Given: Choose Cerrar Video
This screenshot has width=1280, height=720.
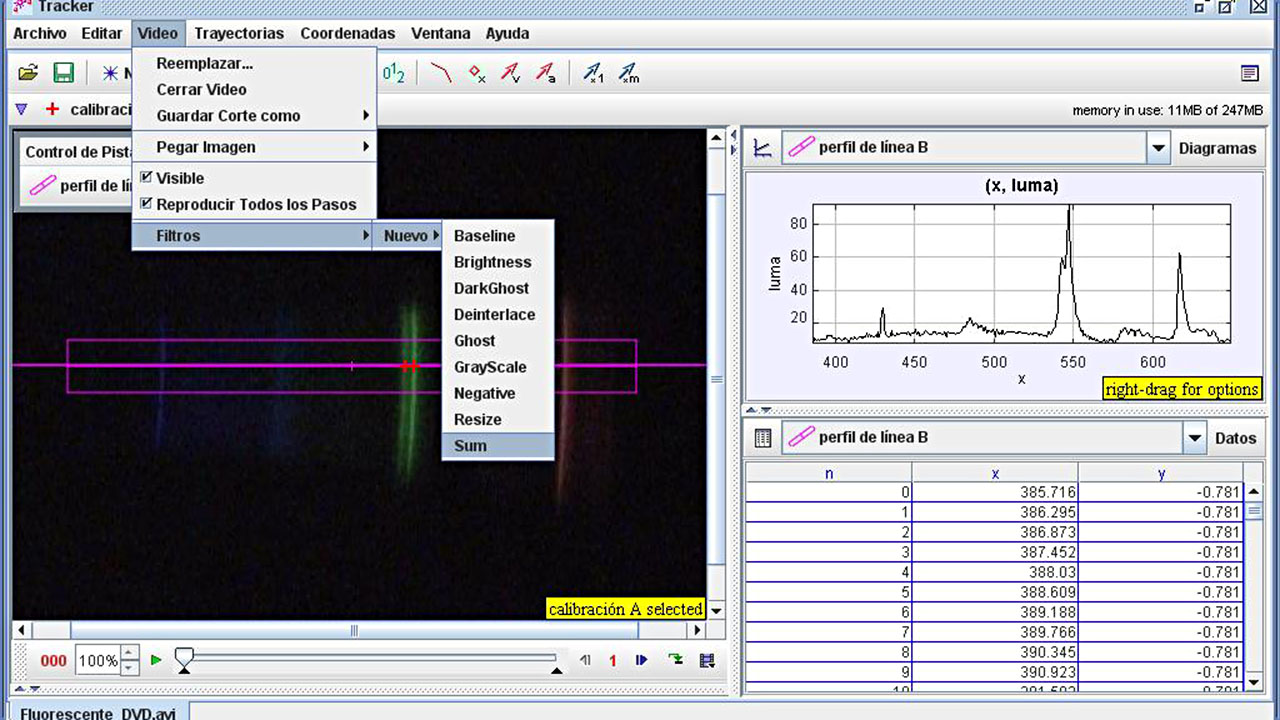Looking at the screenshot, I should point(254,89).
